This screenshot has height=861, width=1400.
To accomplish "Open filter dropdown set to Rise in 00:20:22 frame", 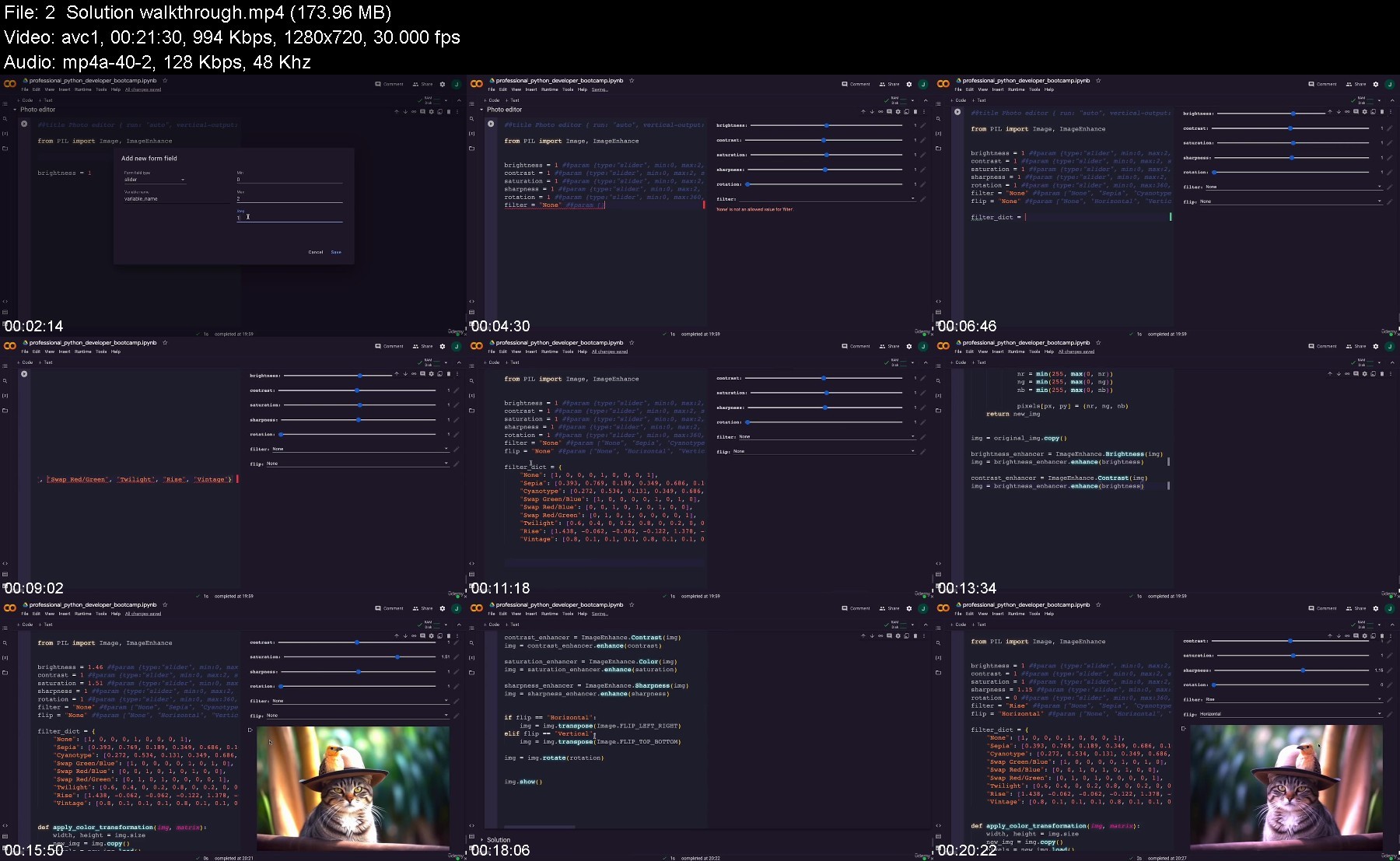I will (x=1291, y=699).
